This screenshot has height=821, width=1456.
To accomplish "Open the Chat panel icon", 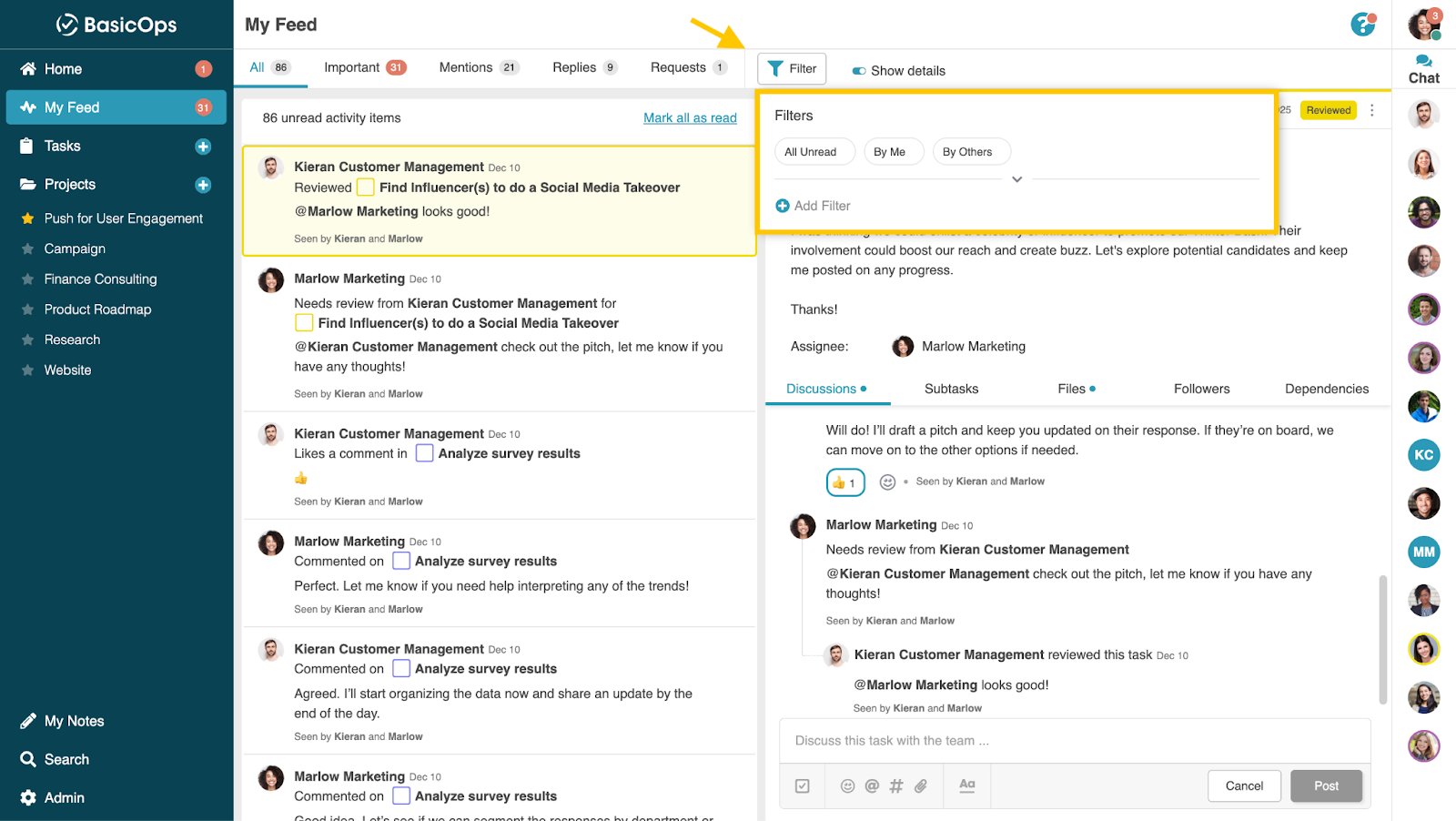I will tap(1423, 69).
